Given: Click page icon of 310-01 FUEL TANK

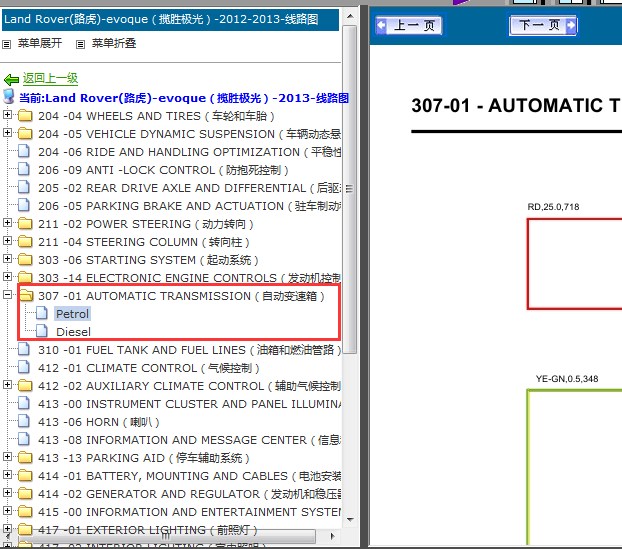Looking at the screenshot, I should [24, 349].
